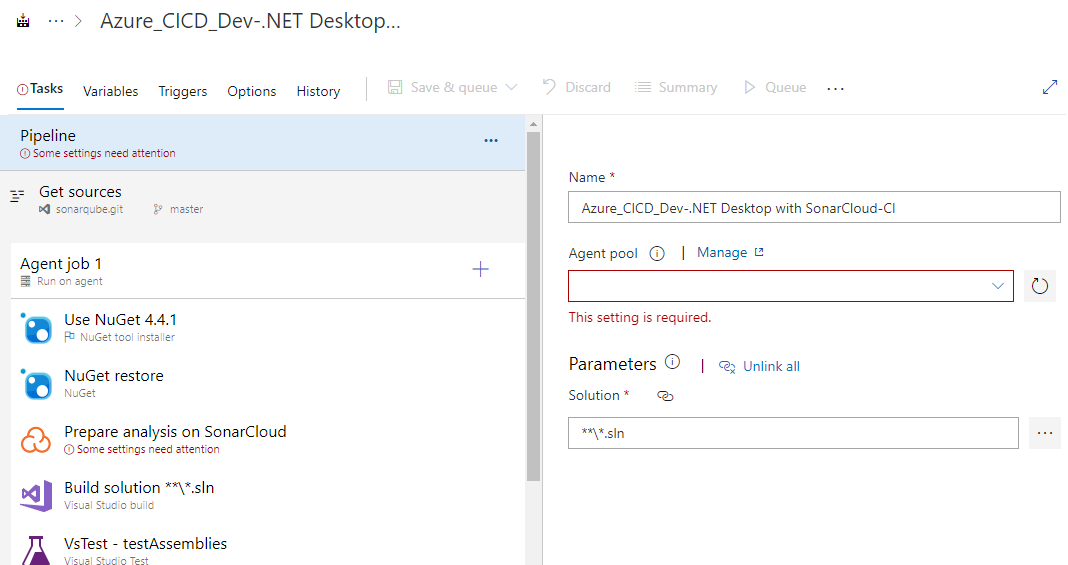Click Save & queue button
The height and width of the screenshot is (565, 1068).
(x=443, y=87)
